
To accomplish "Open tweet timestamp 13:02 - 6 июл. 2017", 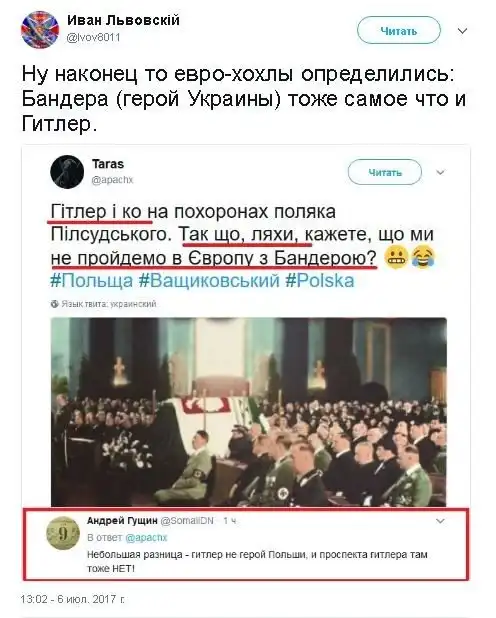I will pyautogui.click(x=73, y=599).
